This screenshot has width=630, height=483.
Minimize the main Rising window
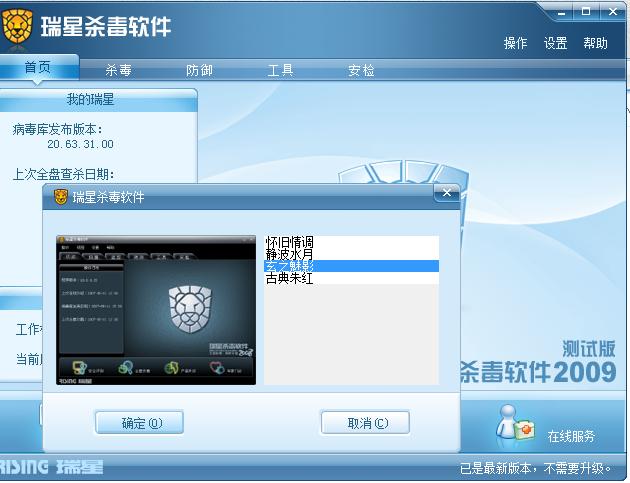(562, 12)
